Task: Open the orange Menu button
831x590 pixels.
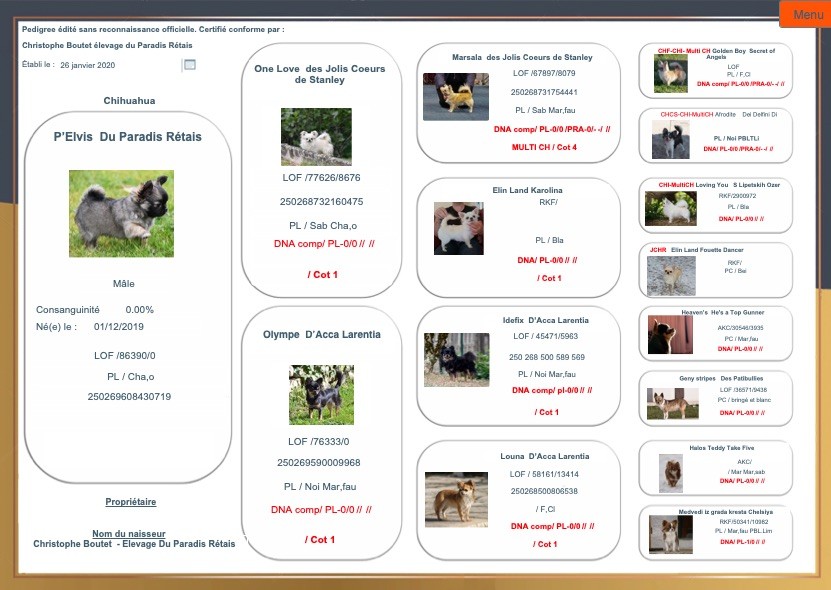Action: (x=807, y=14)
